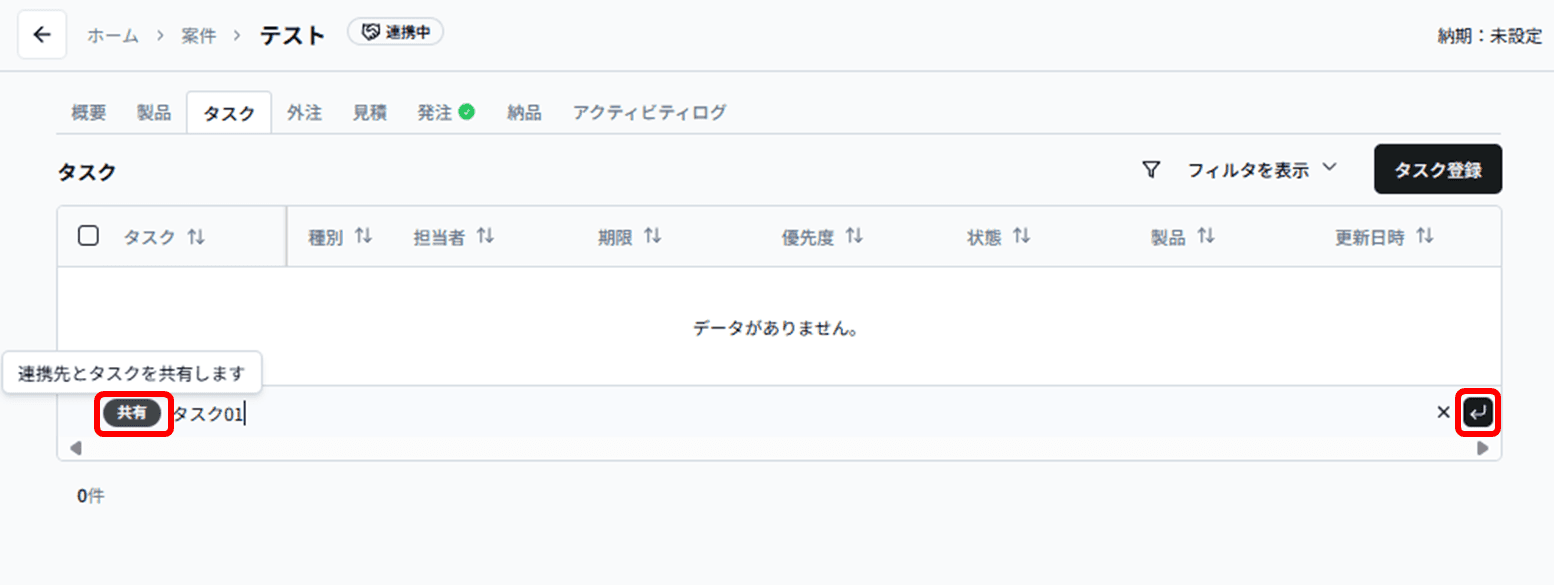Sort tasks by 担当者
This screenshot has height=585, width=1554.
(486, 236)
